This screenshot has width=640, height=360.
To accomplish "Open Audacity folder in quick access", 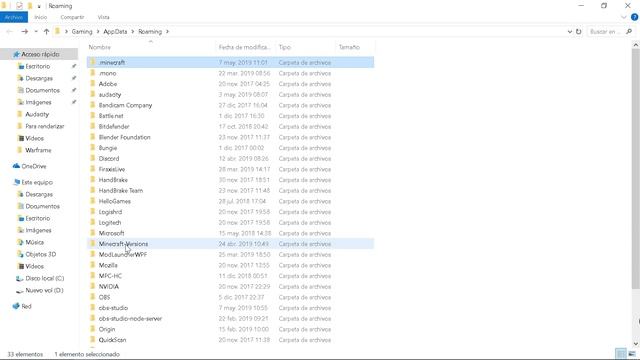I will click(37, 114).
